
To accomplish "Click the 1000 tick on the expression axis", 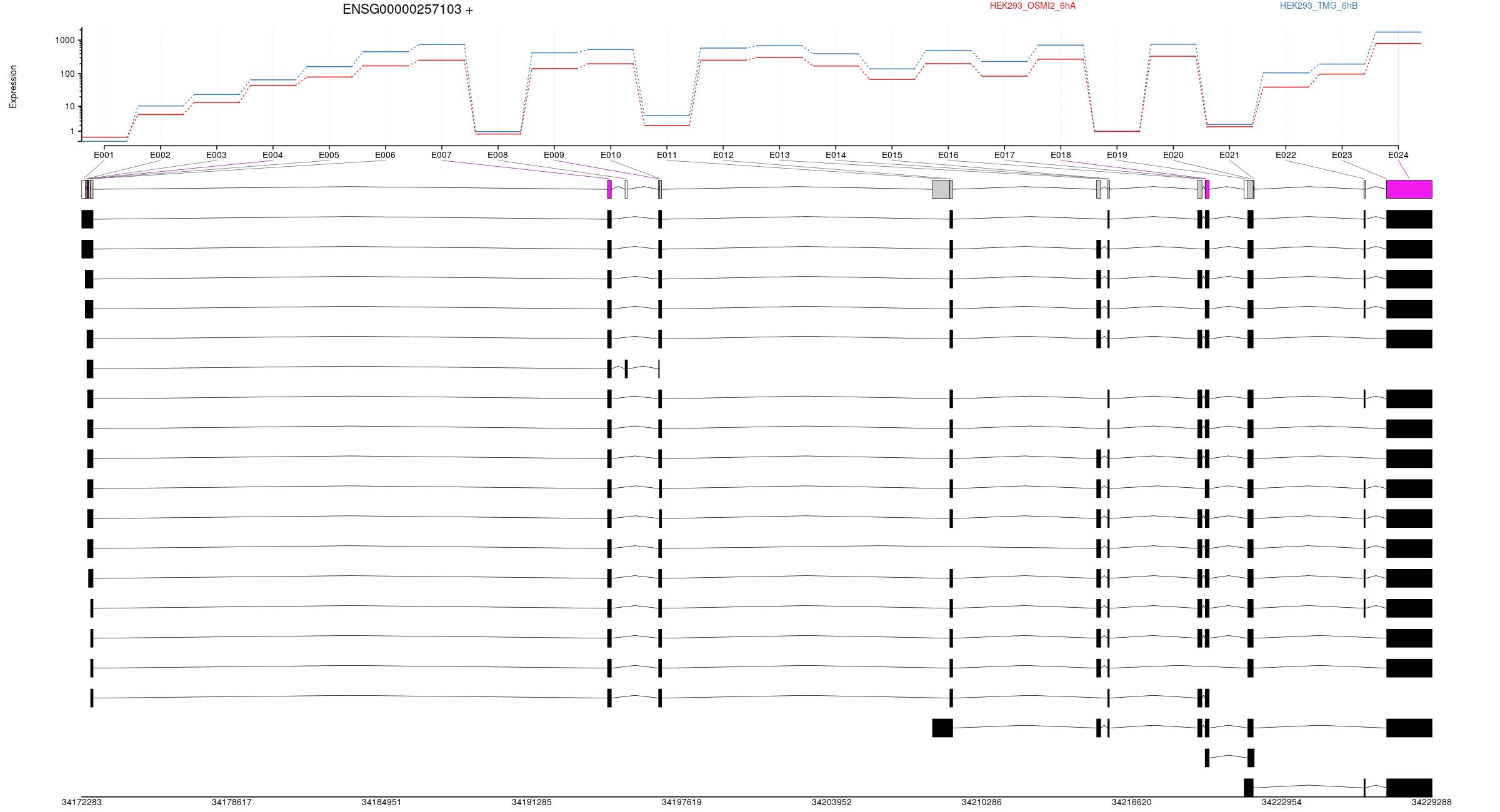I will click(65, 40).
